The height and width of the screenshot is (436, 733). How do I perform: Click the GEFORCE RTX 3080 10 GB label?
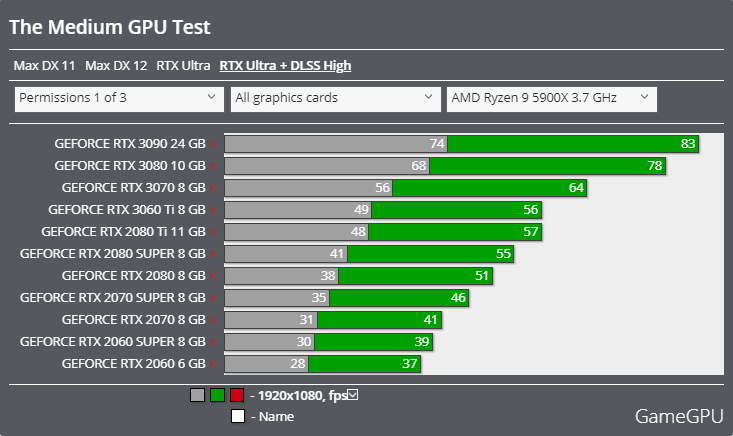click(x=130, y=165)
